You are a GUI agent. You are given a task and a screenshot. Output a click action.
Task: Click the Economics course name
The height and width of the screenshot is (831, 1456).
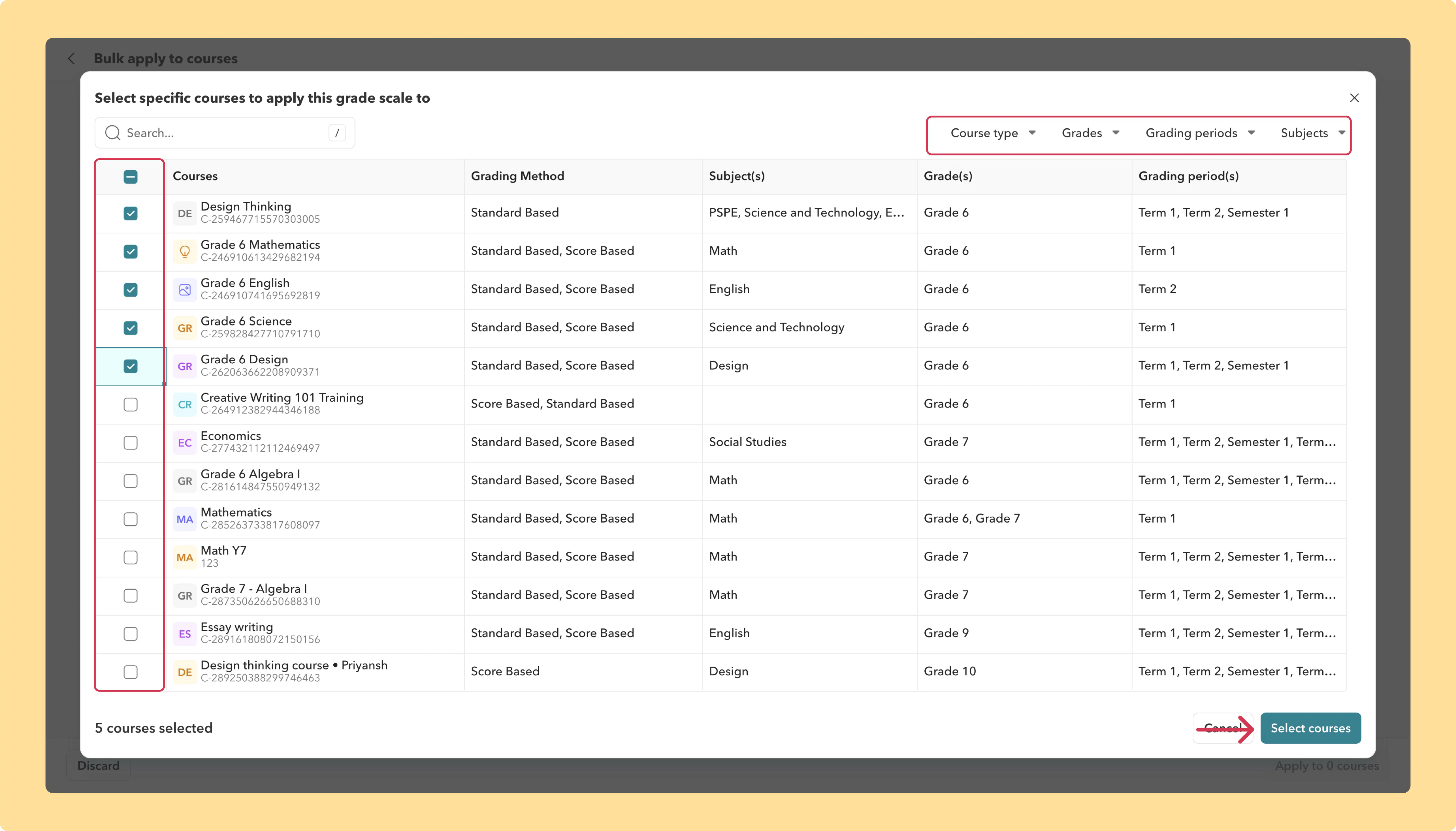pyautogui.click(x=231, y=436)
